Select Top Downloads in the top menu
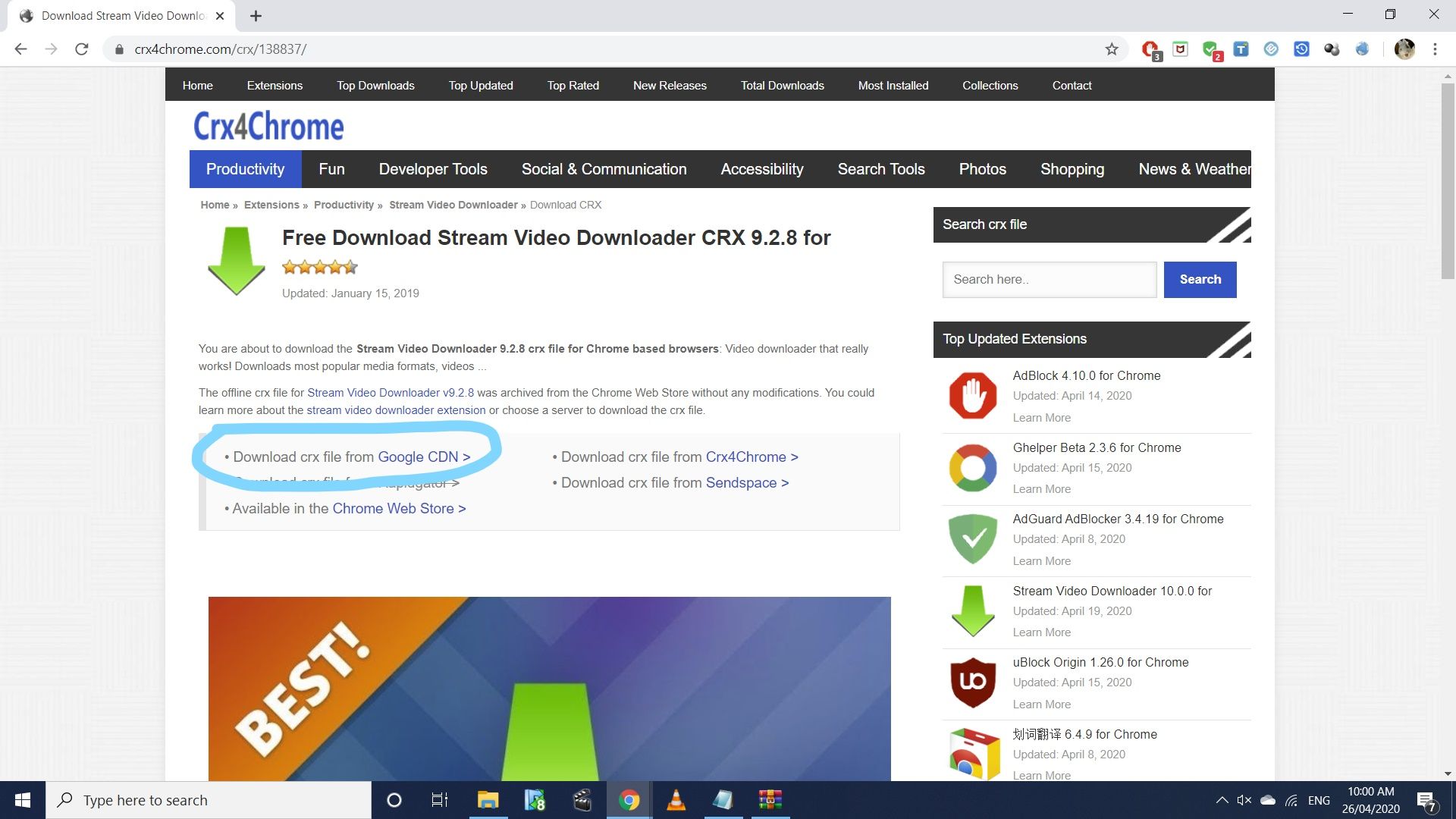The height and width of the screenshot is (819, 1456). [375, 86]
